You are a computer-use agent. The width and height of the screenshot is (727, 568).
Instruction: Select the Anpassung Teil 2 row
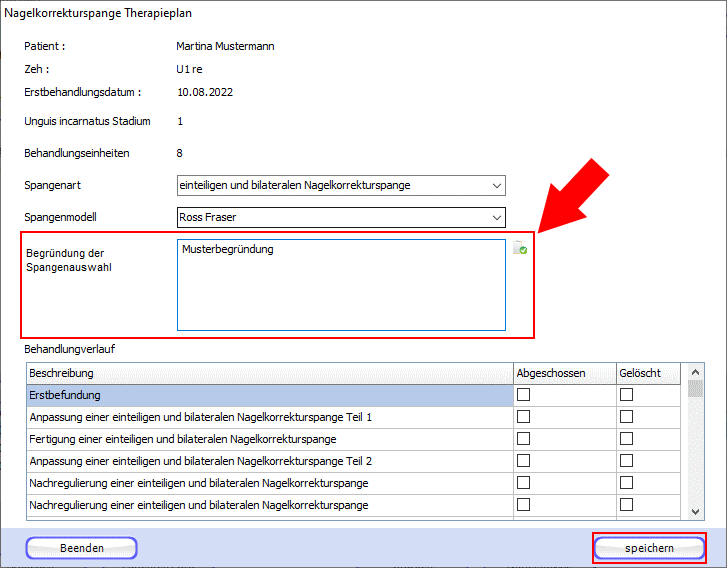tap(268, 461)
